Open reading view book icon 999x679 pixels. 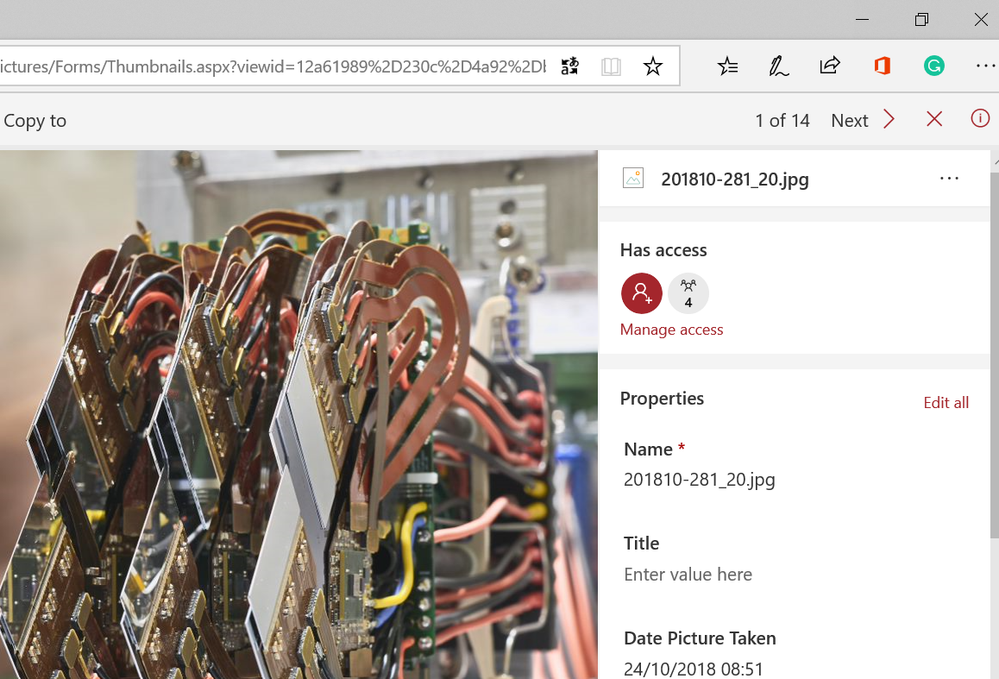click(611, 66)
